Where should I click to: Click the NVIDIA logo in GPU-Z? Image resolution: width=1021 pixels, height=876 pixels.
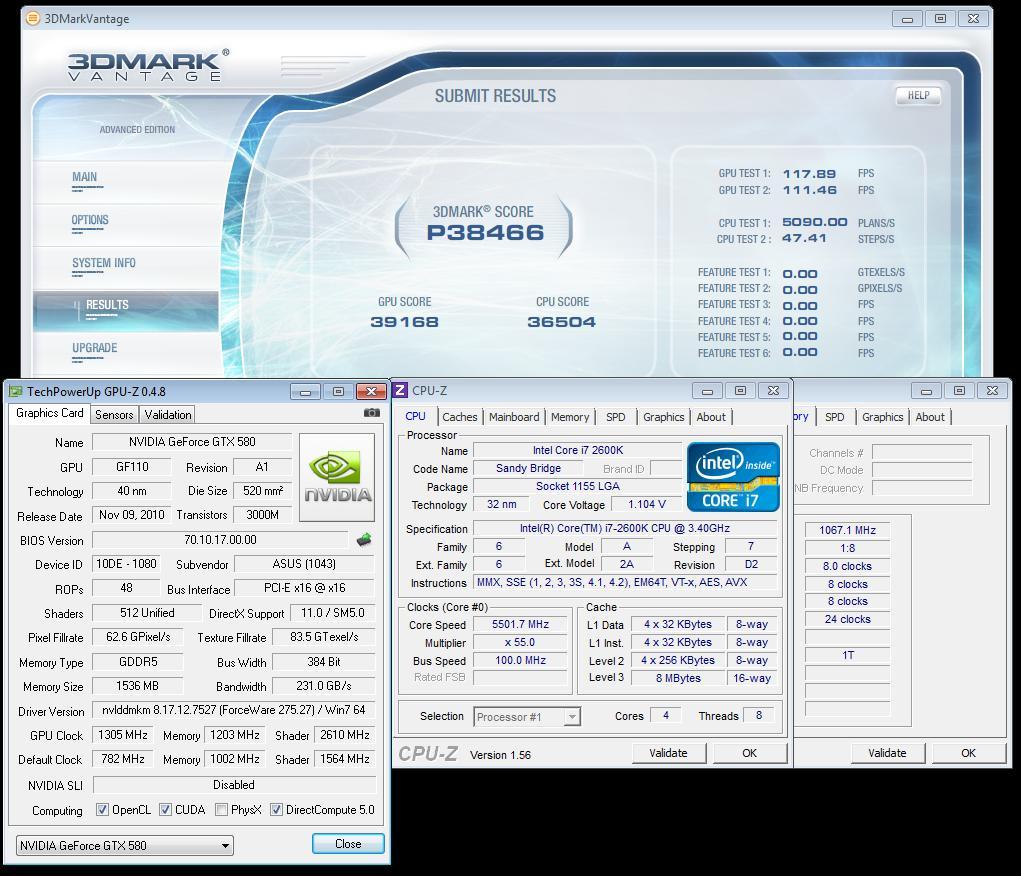[x=337, y=477]
